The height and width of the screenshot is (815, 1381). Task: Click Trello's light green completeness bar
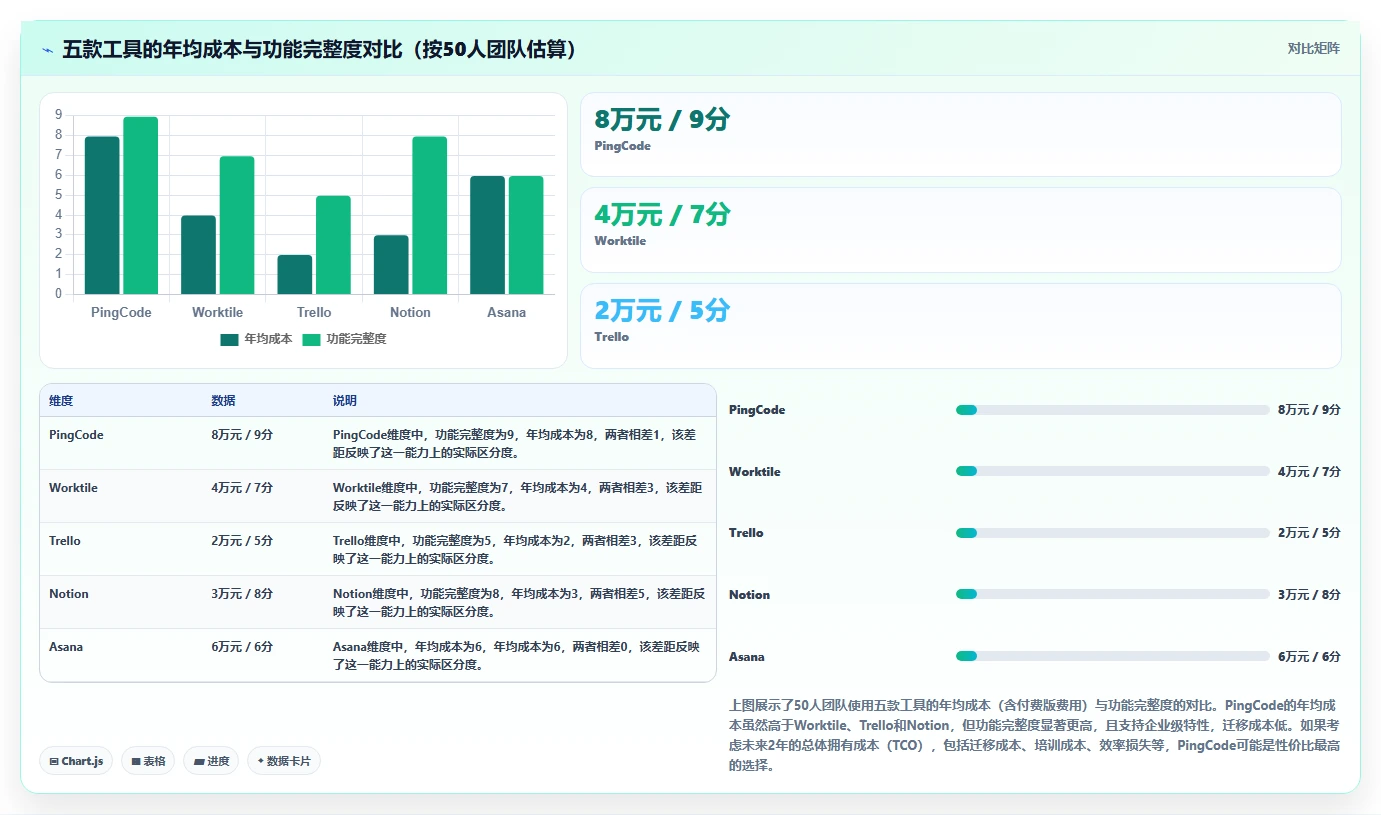click(333, 245)
